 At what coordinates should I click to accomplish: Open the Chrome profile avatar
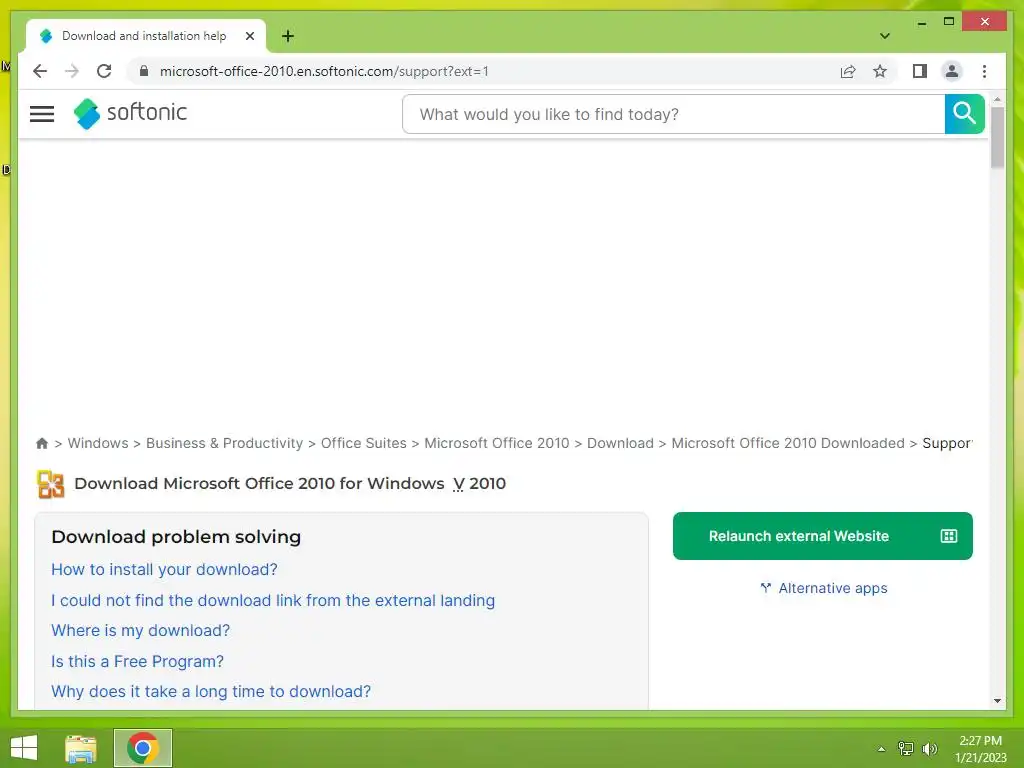[x=952, y=71]
